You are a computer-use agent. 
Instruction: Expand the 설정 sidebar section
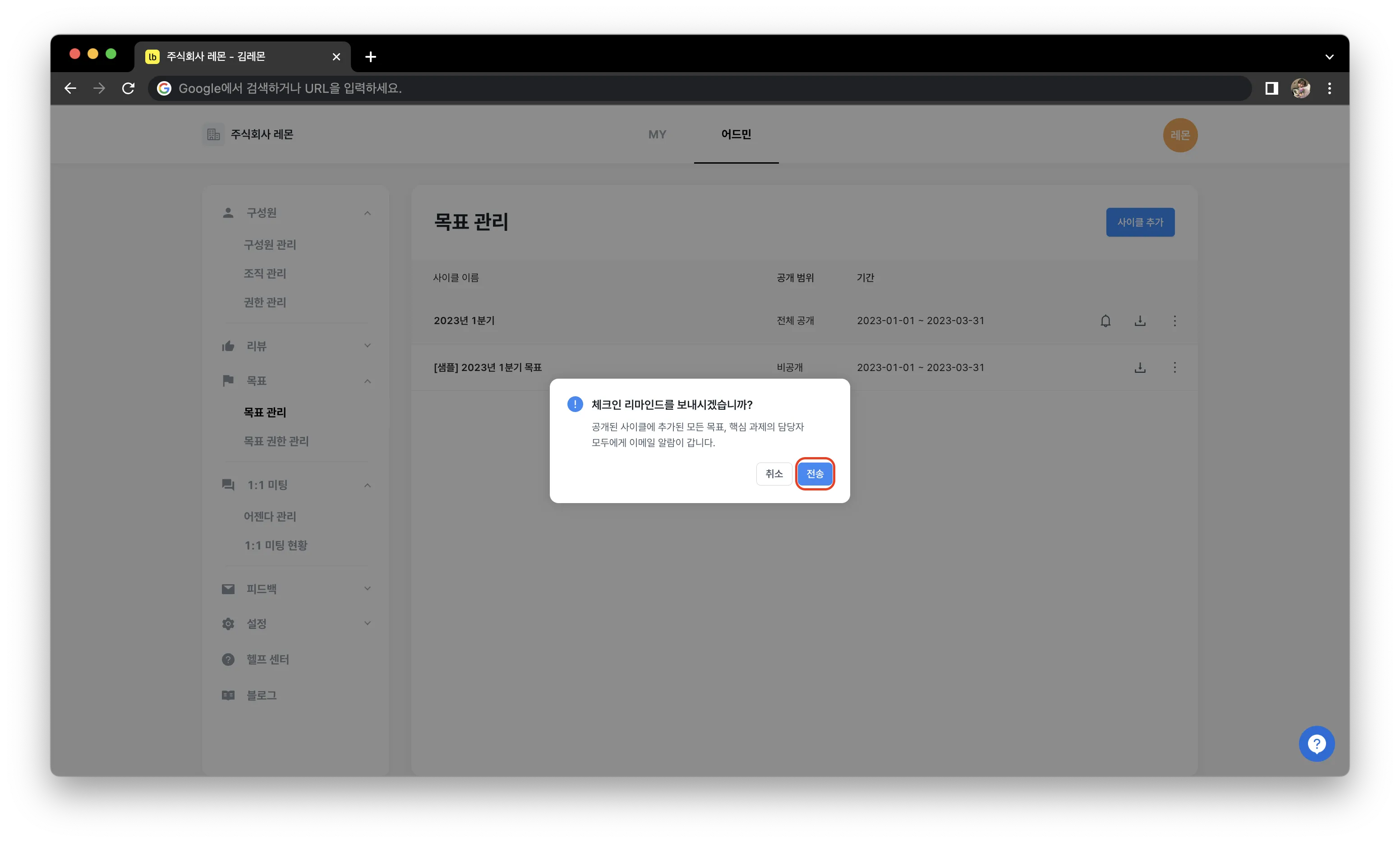point(367,623)
